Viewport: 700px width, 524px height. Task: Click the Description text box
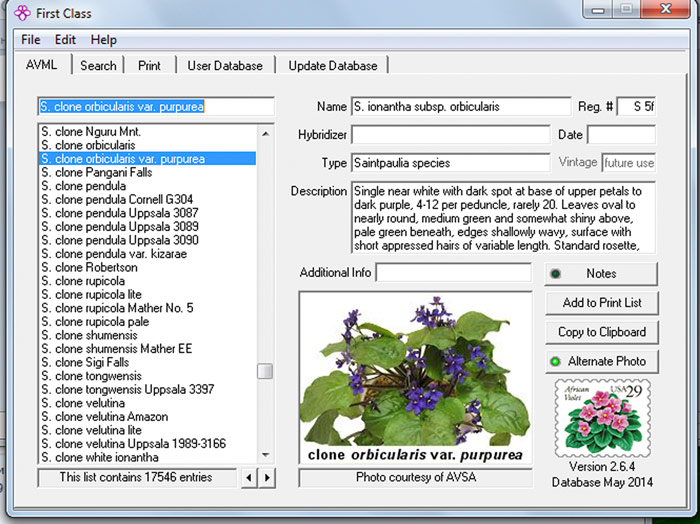click(x=504, y=218)
